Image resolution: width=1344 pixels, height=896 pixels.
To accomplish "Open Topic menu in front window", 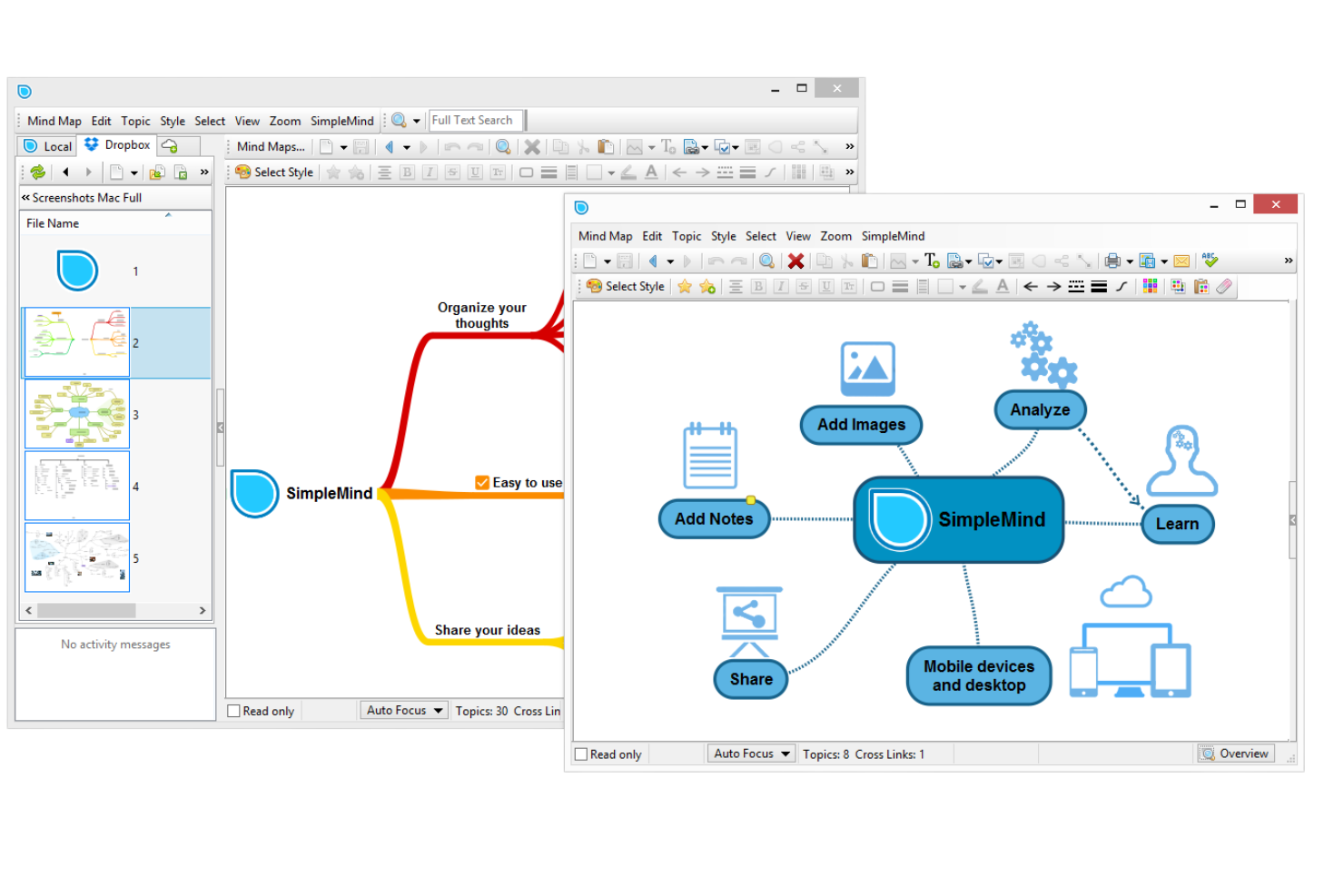I will [687, 236].
